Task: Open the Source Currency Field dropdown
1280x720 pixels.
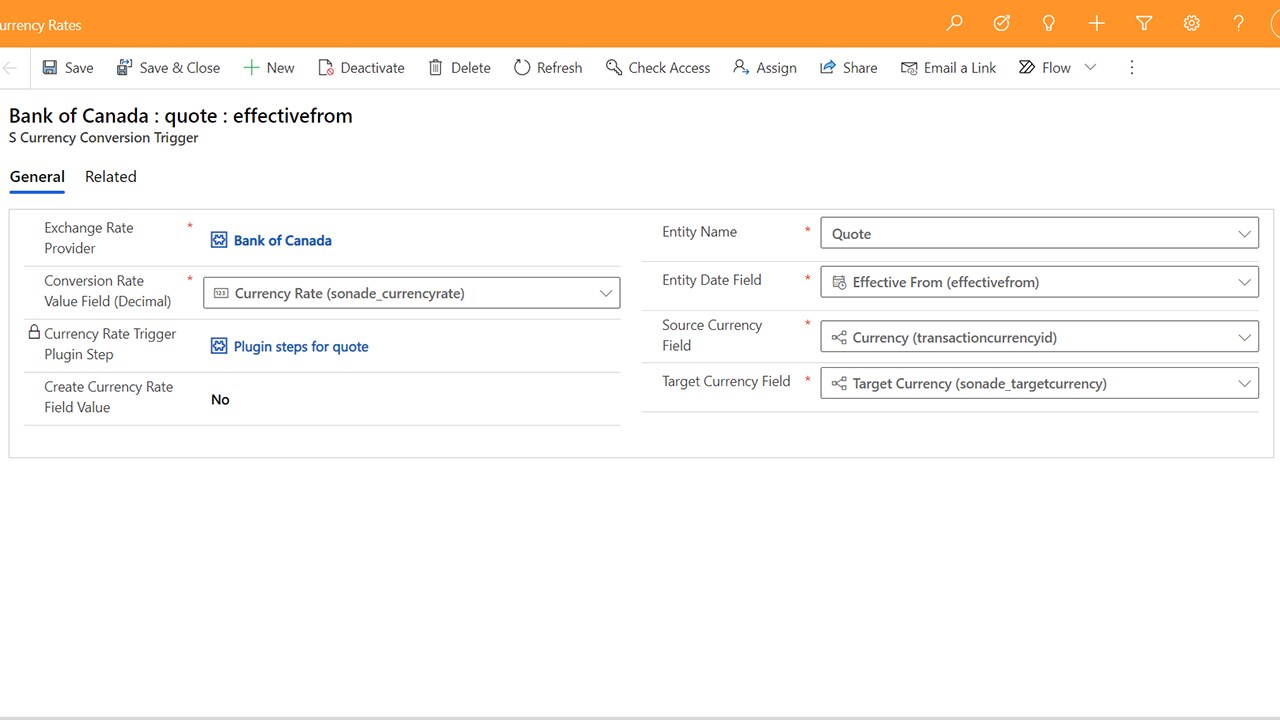Action: [x=1039, y=337]
